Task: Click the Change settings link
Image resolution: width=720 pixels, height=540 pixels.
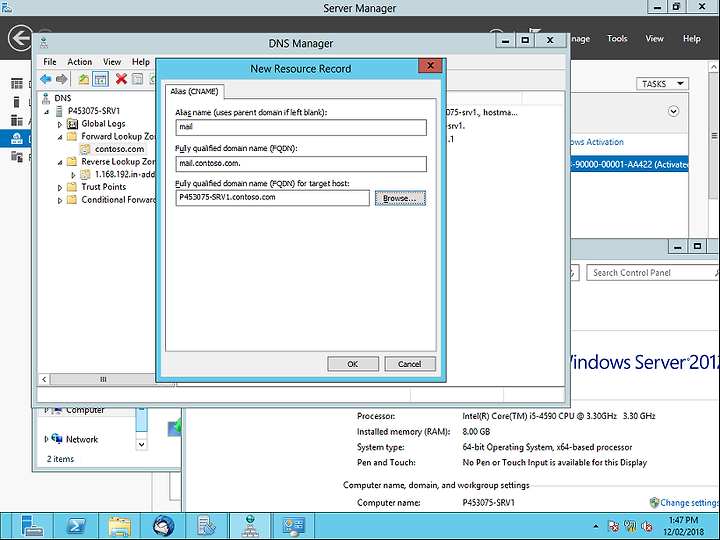Action: click(x=689, y=502)
